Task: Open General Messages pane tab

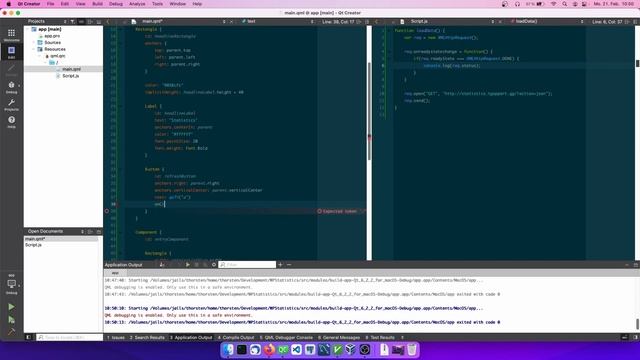Action: coord(339,338)
